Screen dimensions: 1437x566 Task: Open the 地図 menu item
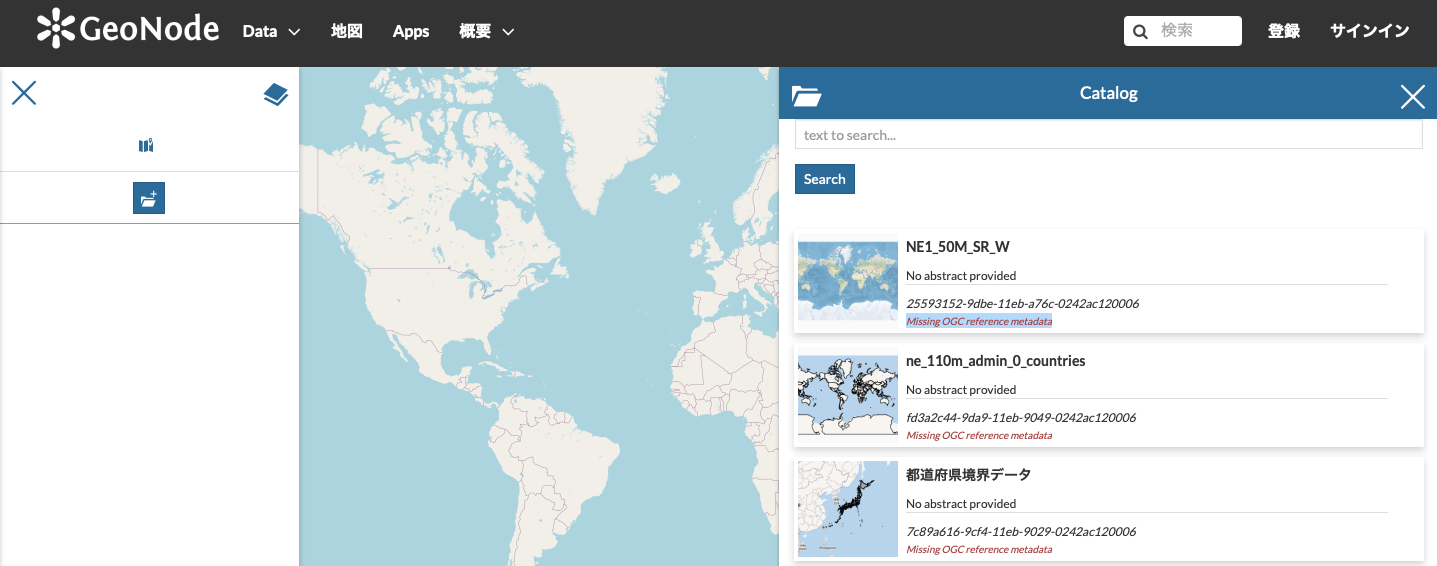click(x=347, y=31)
